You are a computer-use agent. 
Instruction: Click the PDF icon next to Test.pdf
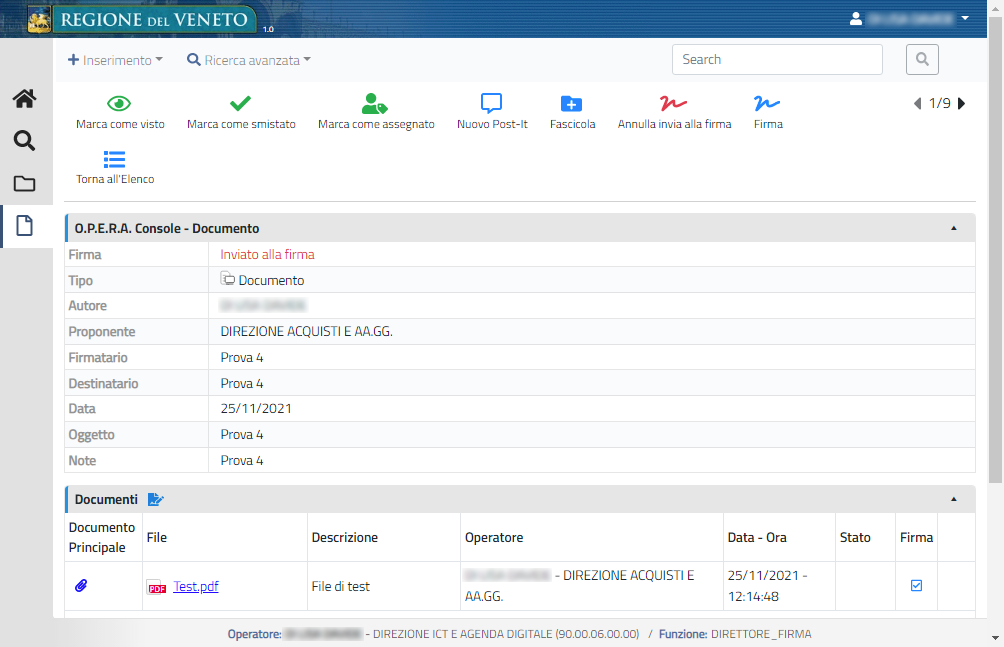pos(157,587)
